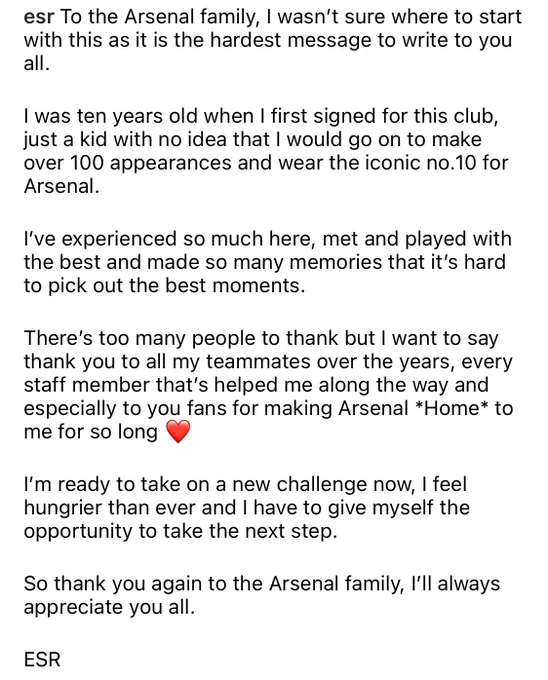Click the 'I was ten years old' sentence
The width and height of the screenshot is (548, 680).
pyautogui.click(x=138, y=116)
